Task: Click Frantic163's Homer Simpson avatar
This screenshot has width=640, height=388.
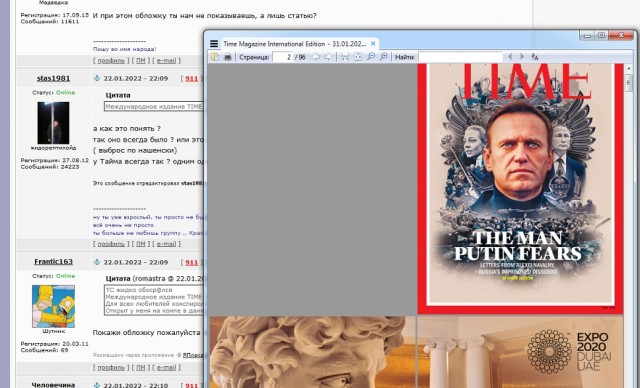Action: [53, 306]
